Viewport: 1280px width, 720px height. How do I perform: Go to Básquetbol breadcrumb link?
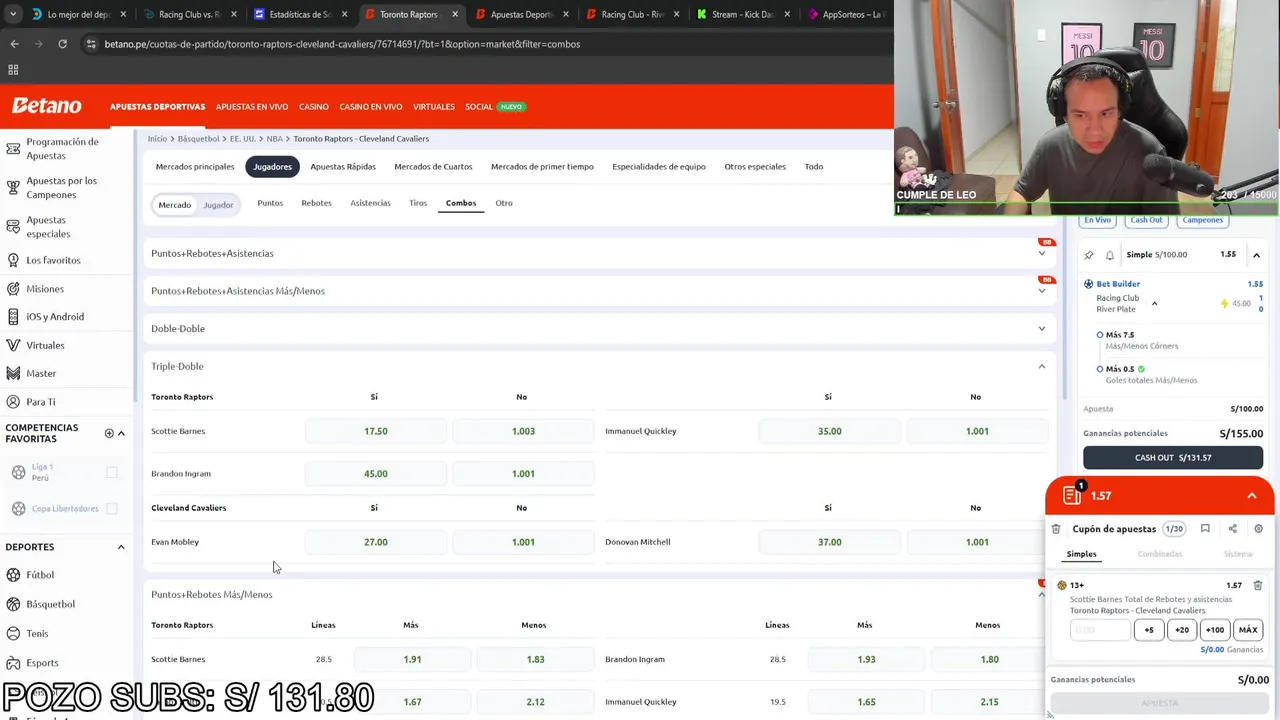coord(198,139)
